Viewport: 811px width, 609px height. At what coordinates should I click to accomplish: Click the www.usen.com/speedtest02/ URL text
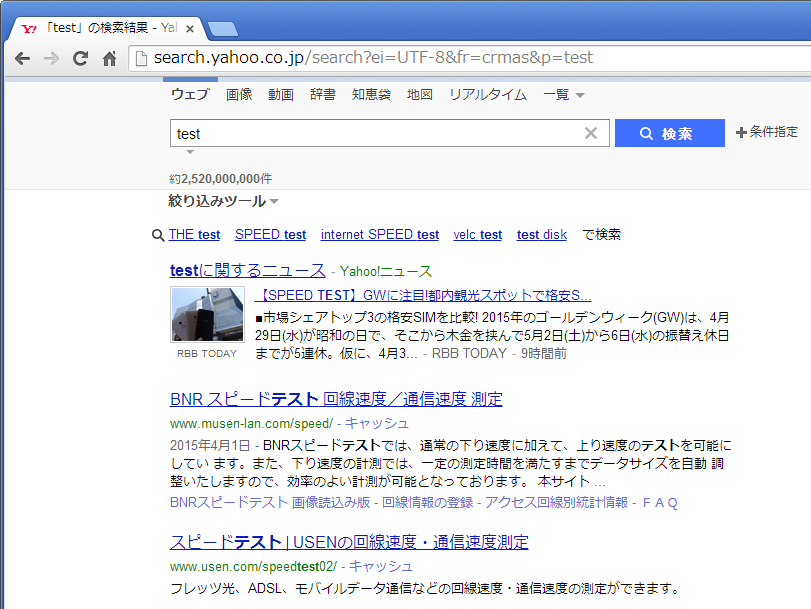point(253,567)
